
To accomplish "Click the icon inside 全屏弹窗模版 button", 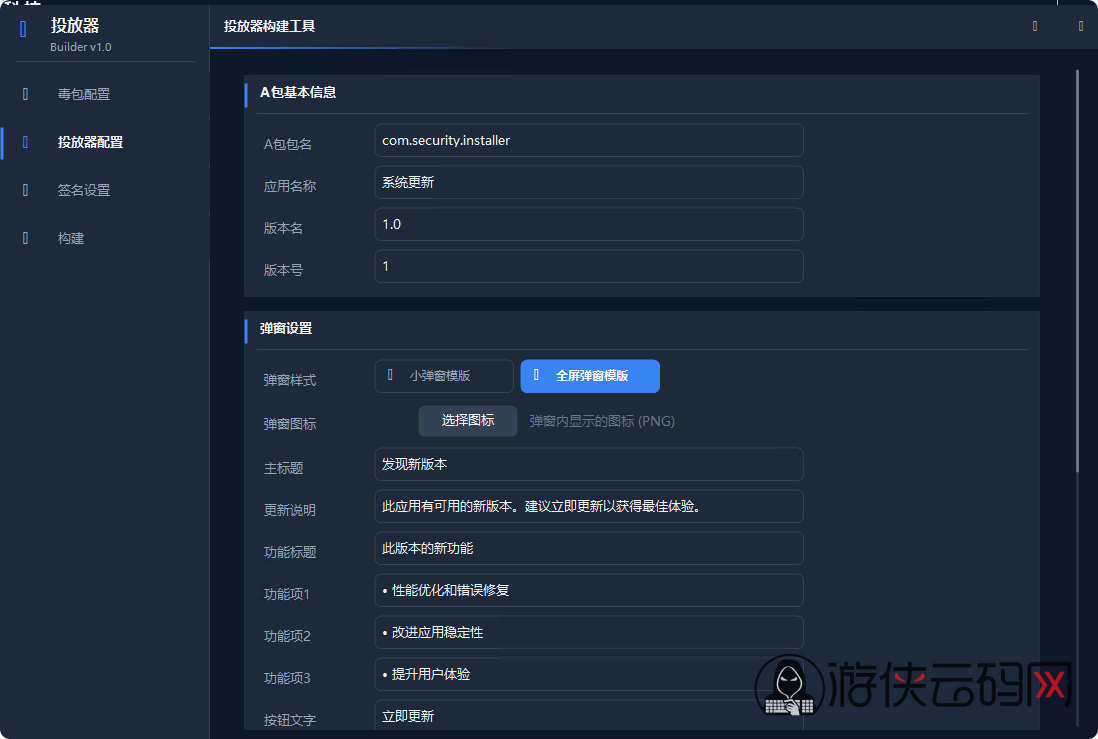I will [x=537, y=375].
